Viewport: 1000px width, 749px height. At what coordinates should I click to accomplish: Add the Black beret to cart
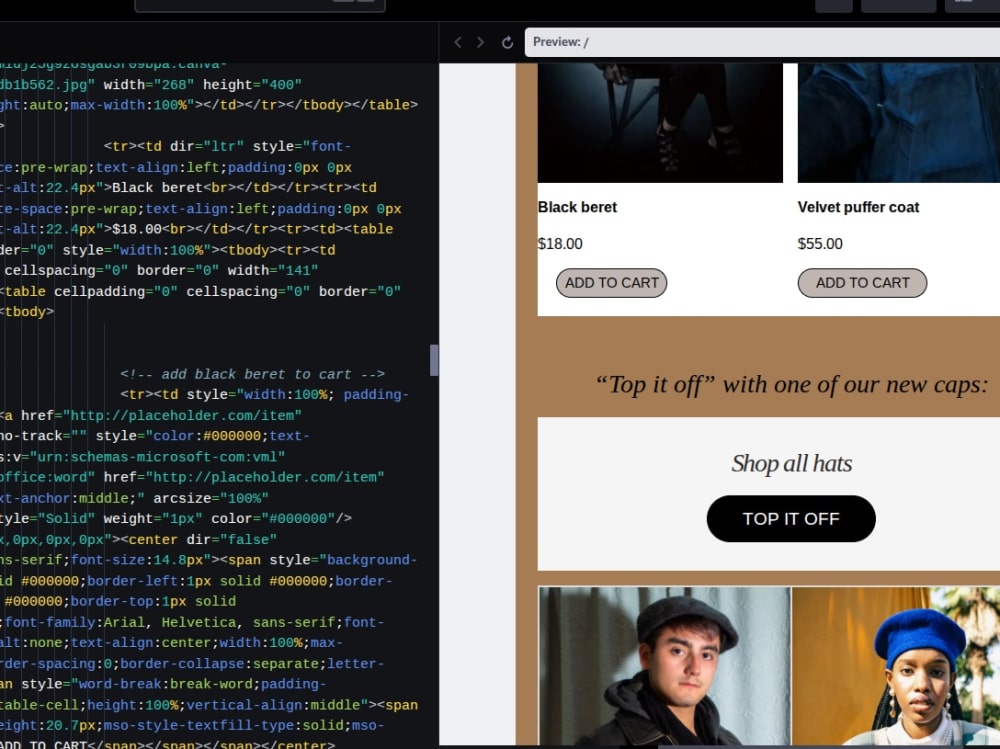[x=611, y=283]
